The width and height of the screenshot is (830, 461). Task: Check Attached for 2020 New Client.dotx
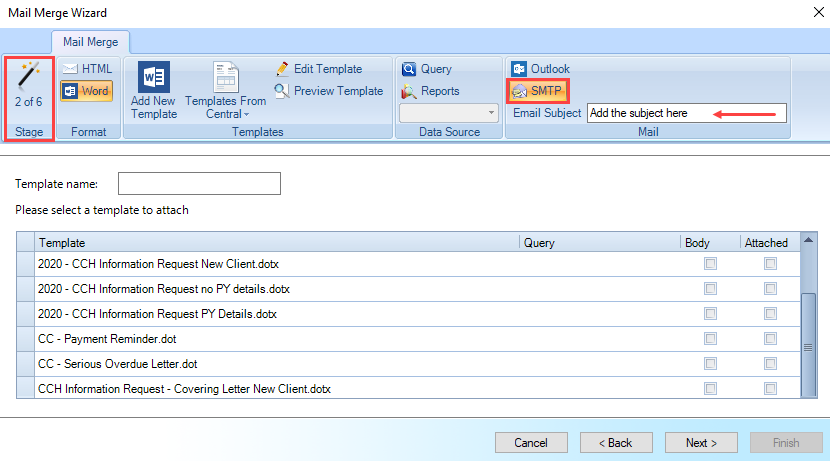(770, 264)
